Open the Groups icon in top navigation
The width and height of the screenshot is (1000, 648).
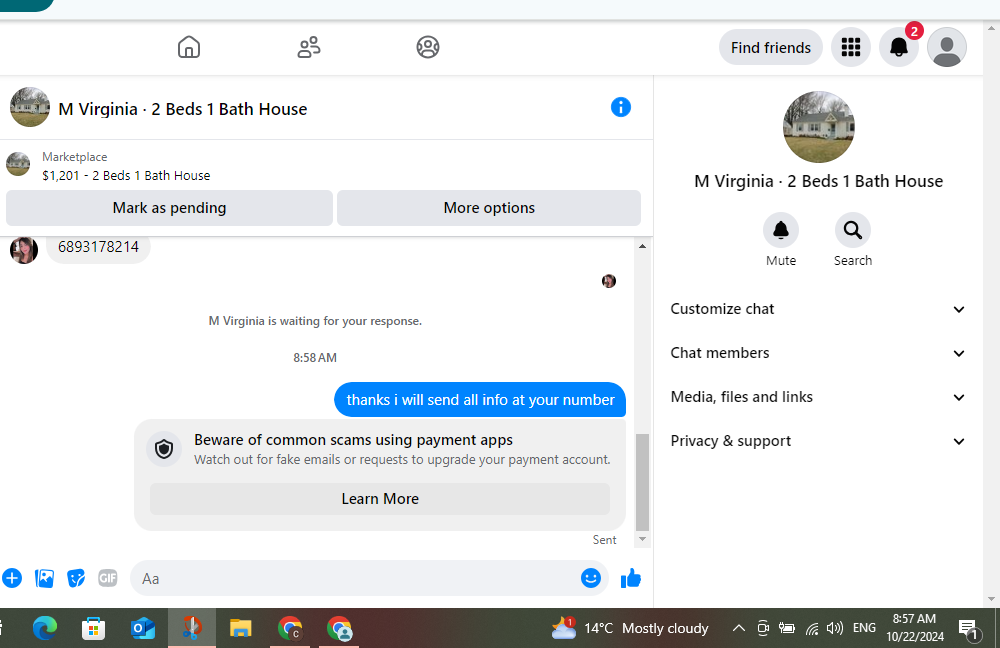click(428, 47)
